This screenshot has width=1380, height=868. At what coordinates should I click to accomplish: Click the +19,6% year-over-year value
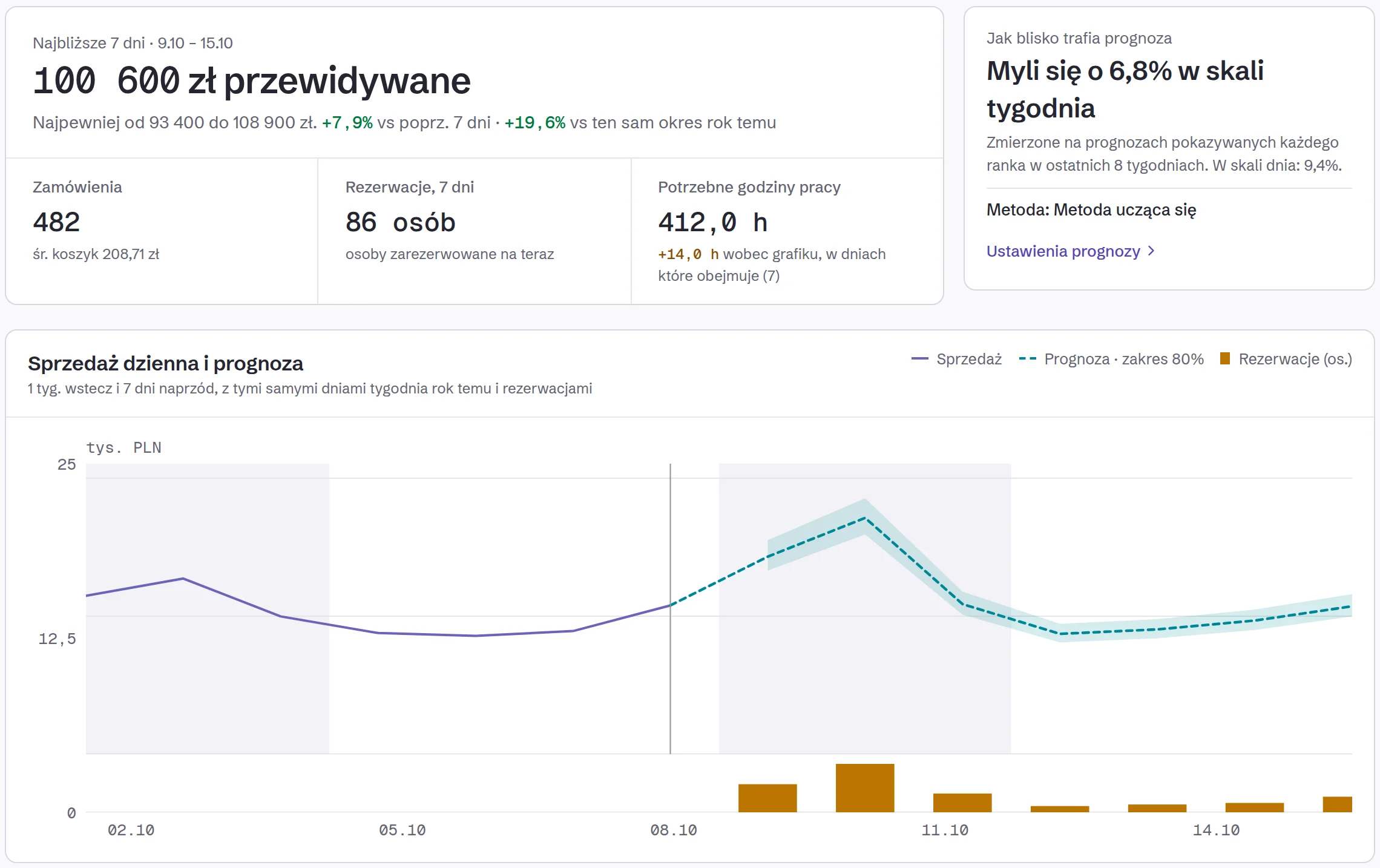point(535,123)
